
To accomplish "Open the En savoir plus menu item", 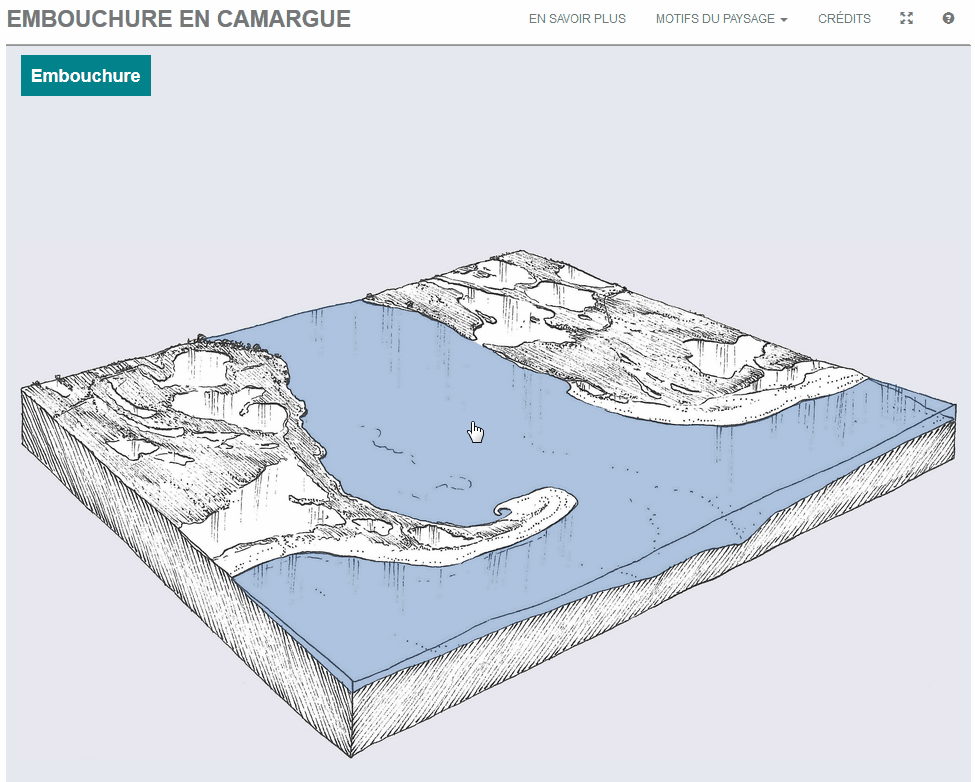I will [x=577, y=19].
